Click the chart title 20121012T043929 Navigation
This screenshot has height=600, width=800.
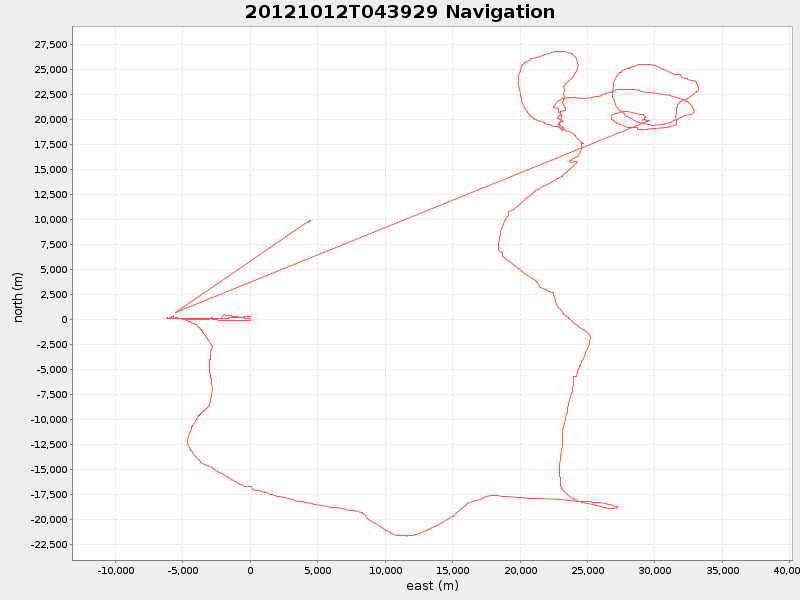click(x=398, y=13)
